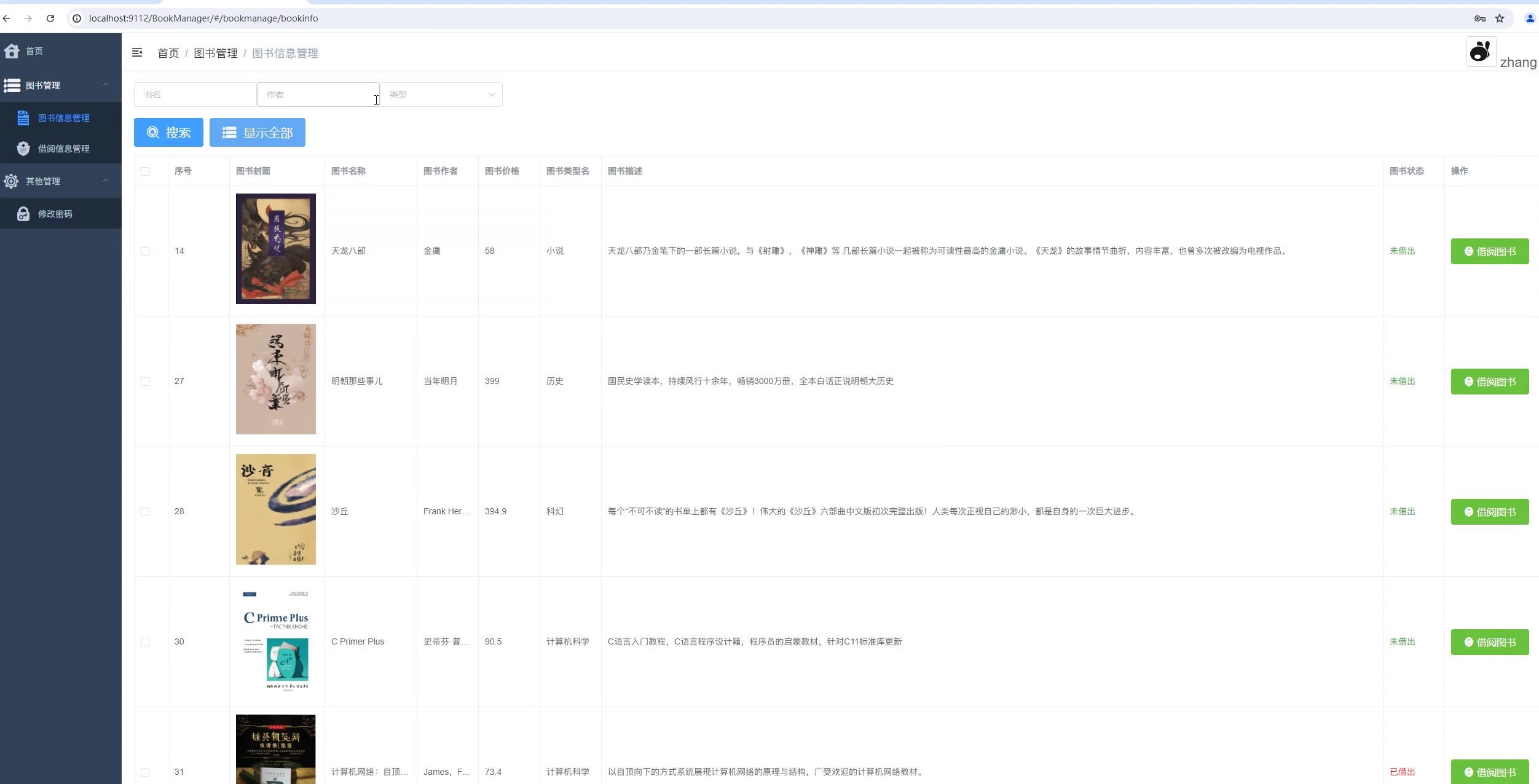Image resolution: width=1539 pixels, height=784 pixels.
Task: Click the sidebar collapse hamburger icon
Action: pyautogui.click(x=137, y=53)
